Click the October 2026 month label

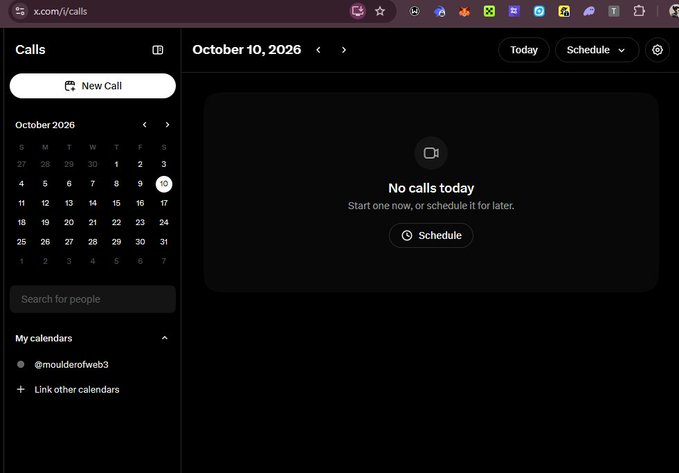[45, 125]
